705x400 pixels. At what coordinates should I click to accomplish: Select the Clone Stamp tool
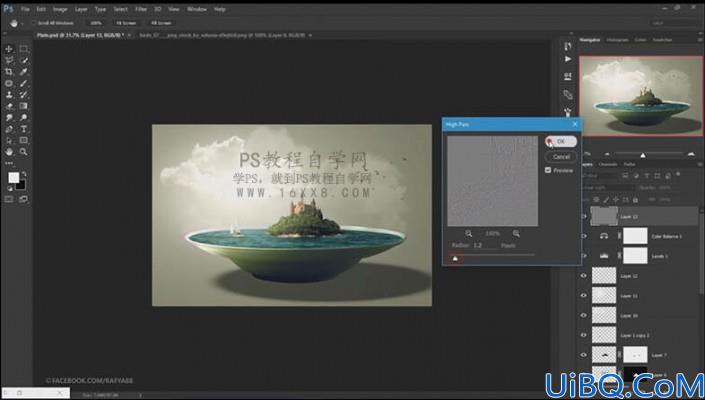pos(9,95)
